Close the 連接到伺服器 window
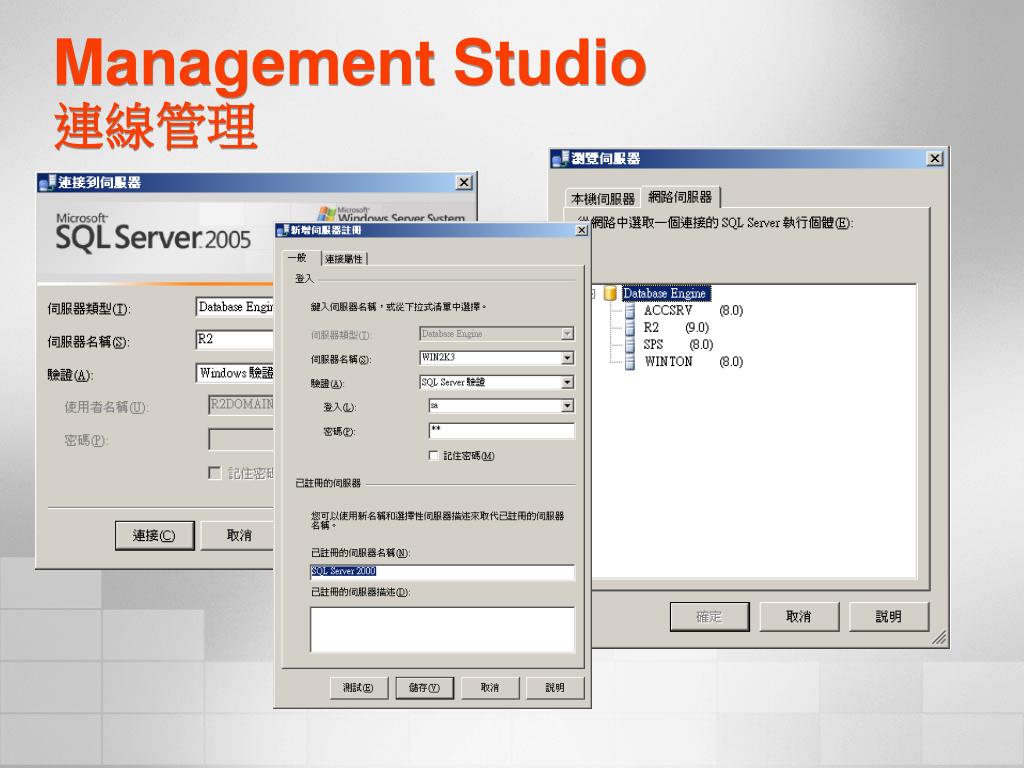1024x768 pixels. point(464,183)
